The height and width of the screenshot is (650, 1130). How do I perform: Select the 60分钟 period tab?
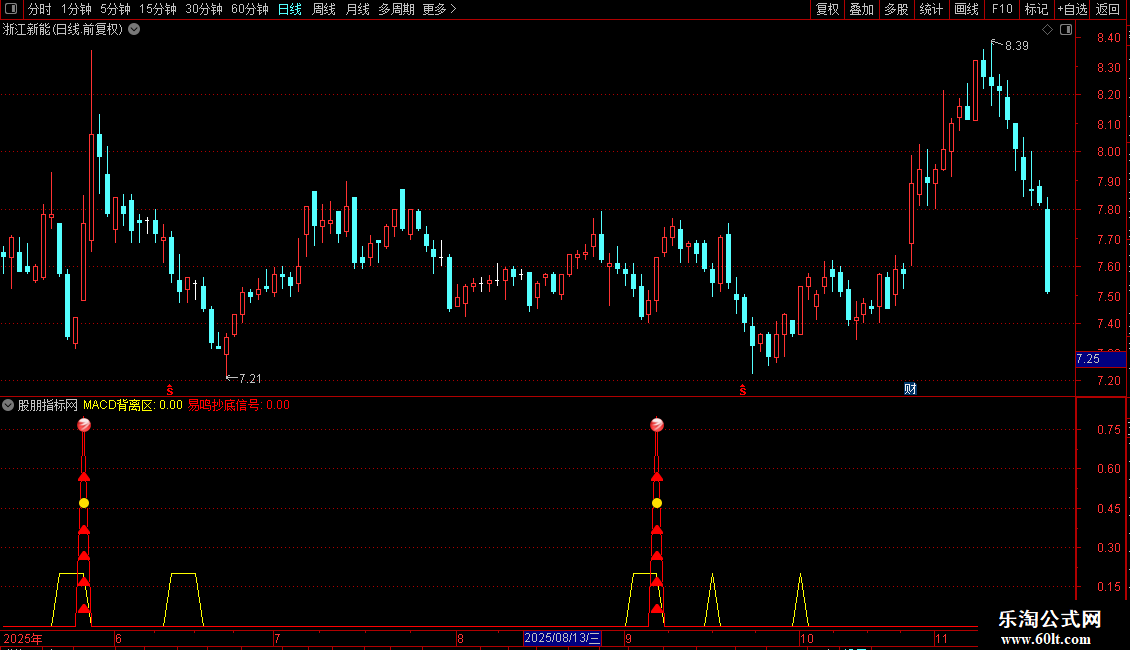coord(250,9)
